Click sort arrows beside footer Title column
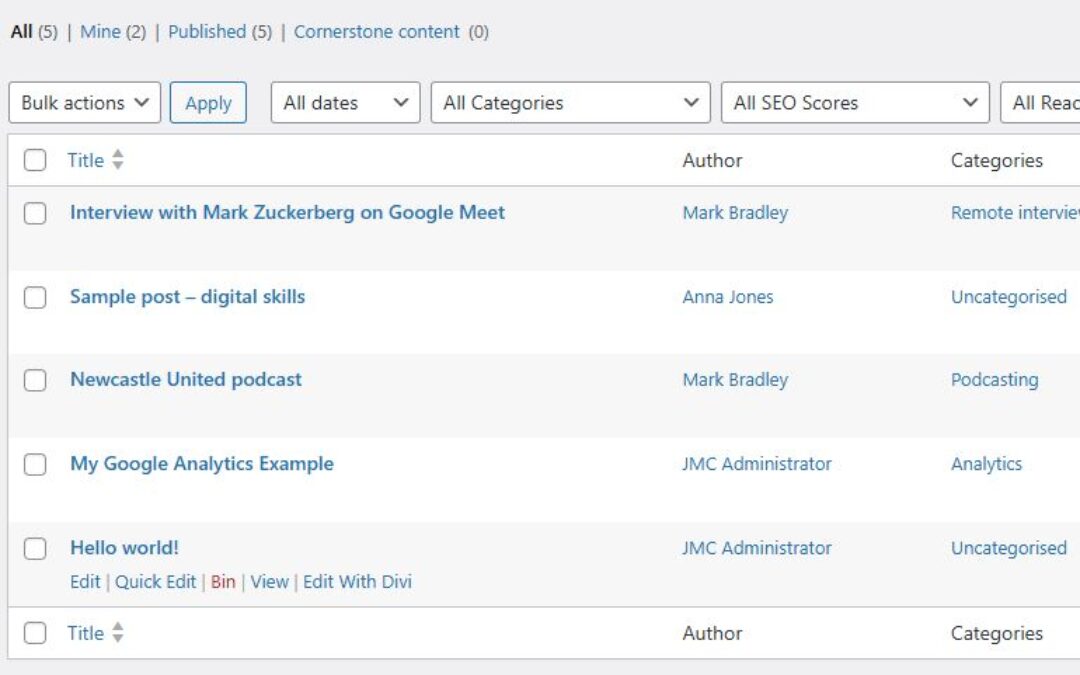 click(118, 633)
